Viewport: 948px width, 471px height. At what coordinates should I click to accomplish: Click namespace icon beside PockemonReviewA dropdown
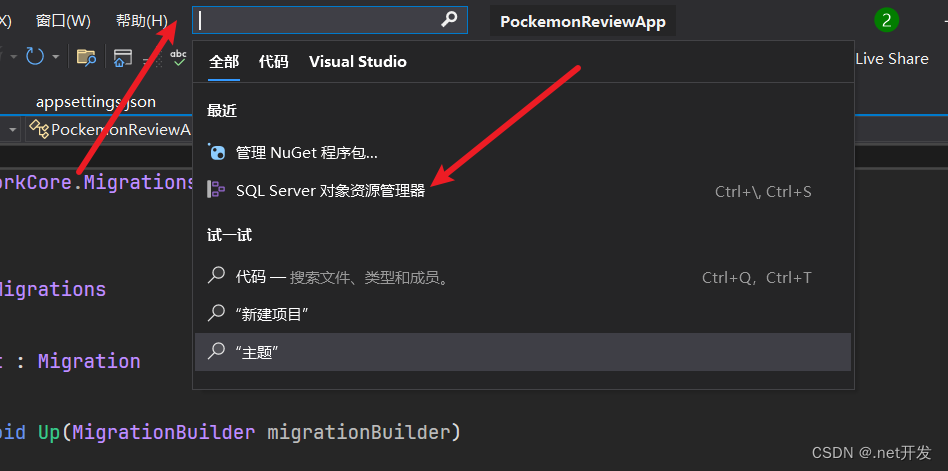[39, 129]
